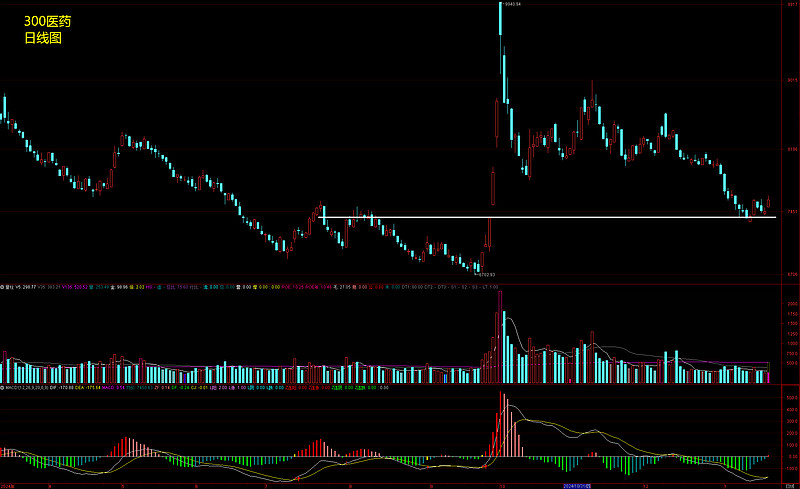
Task: Click the 日线图 period label
Action: [x=43, y=38]
